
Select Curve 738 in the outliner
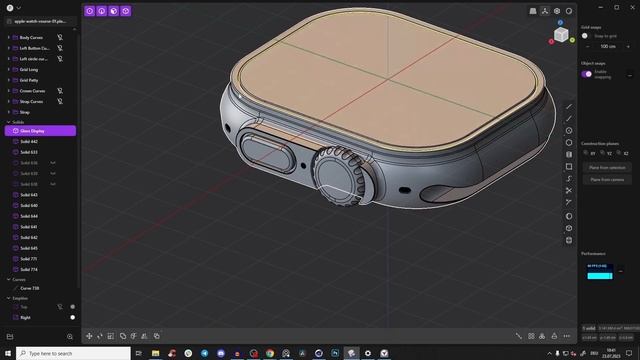coord(40,288)
